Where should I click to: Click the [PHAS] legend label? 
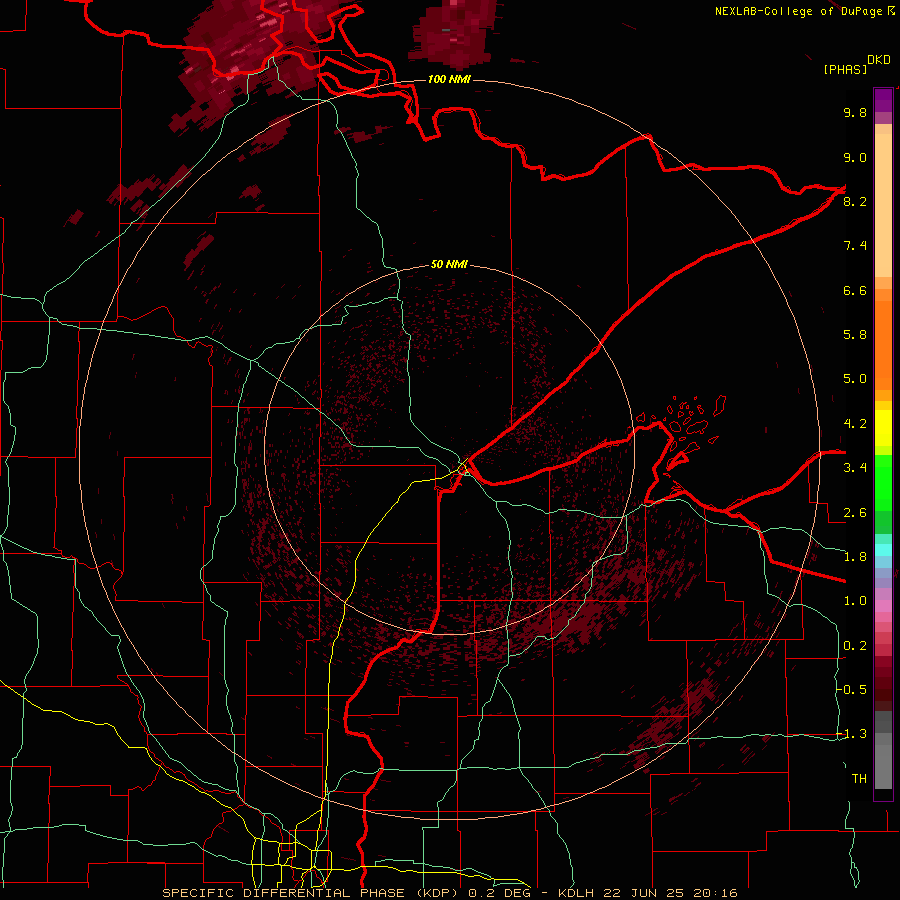tap(845, 69)
